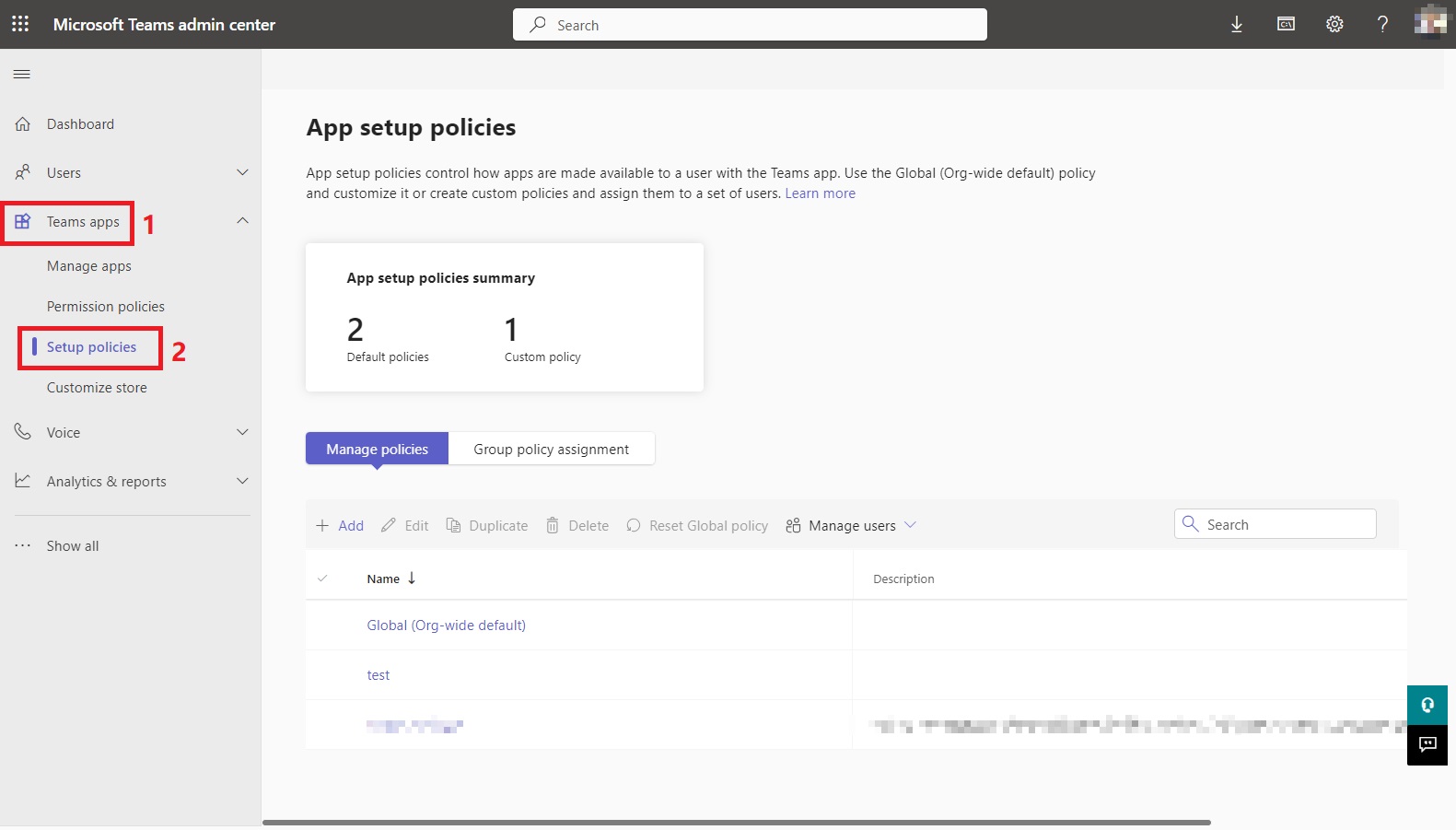Click the Voice phone icon
This screenshot has width=1456, height=830.
(23, 432)
